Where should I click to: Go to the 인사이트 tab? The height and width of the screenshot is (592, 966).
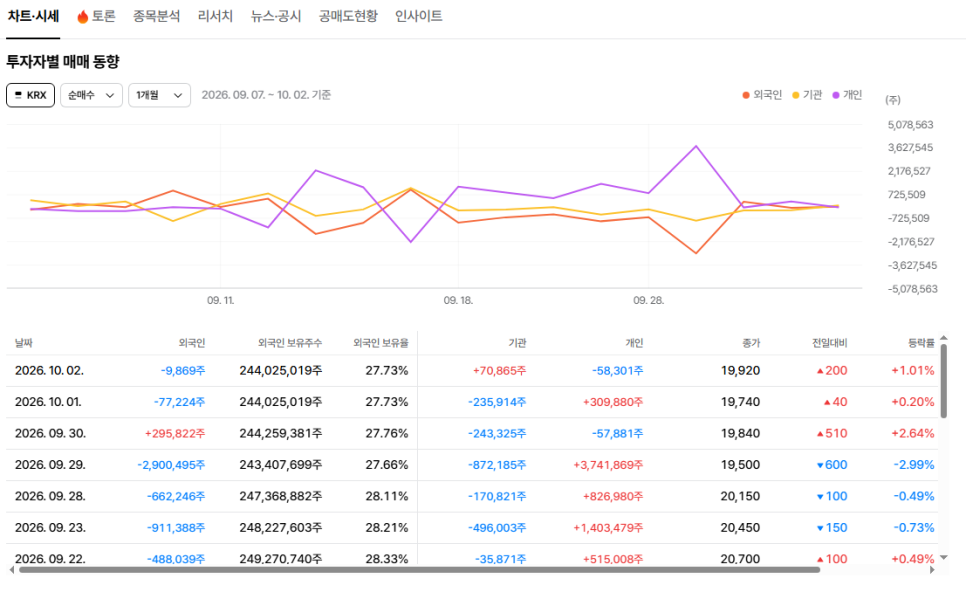418,17
